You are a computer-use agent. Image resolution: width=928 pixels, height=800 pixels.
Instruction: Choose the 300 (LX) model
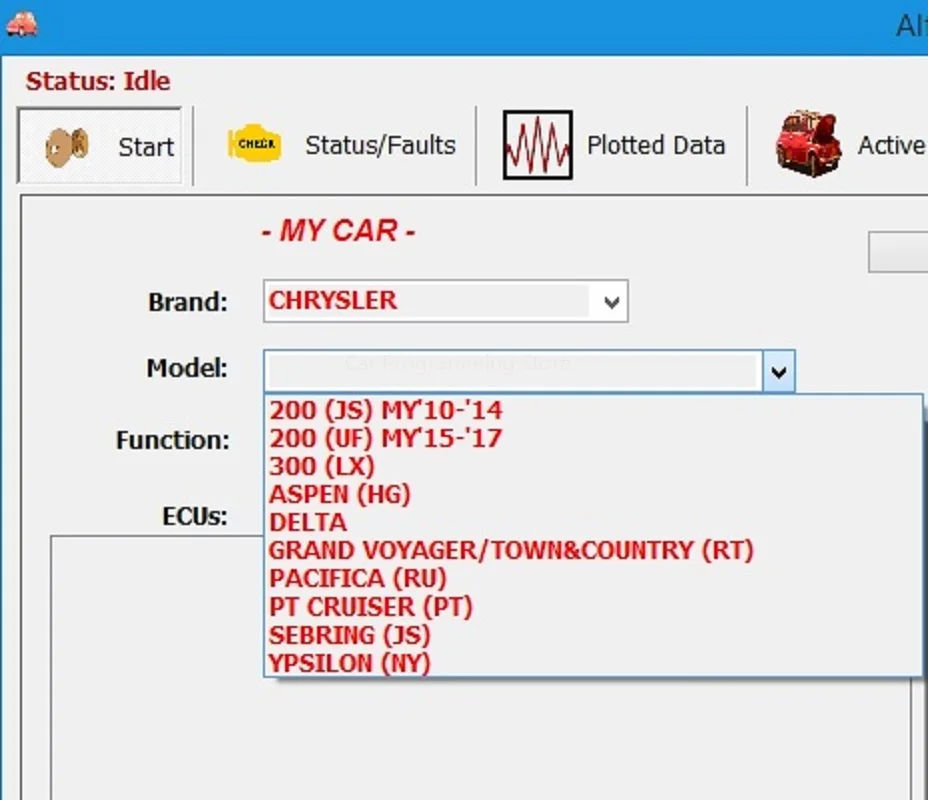tap(322, 466)
